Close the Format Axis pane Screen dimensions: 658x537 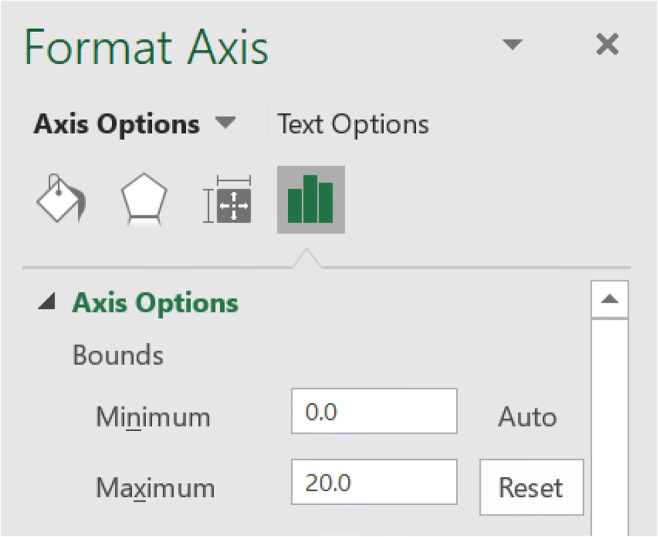(607, 44)
